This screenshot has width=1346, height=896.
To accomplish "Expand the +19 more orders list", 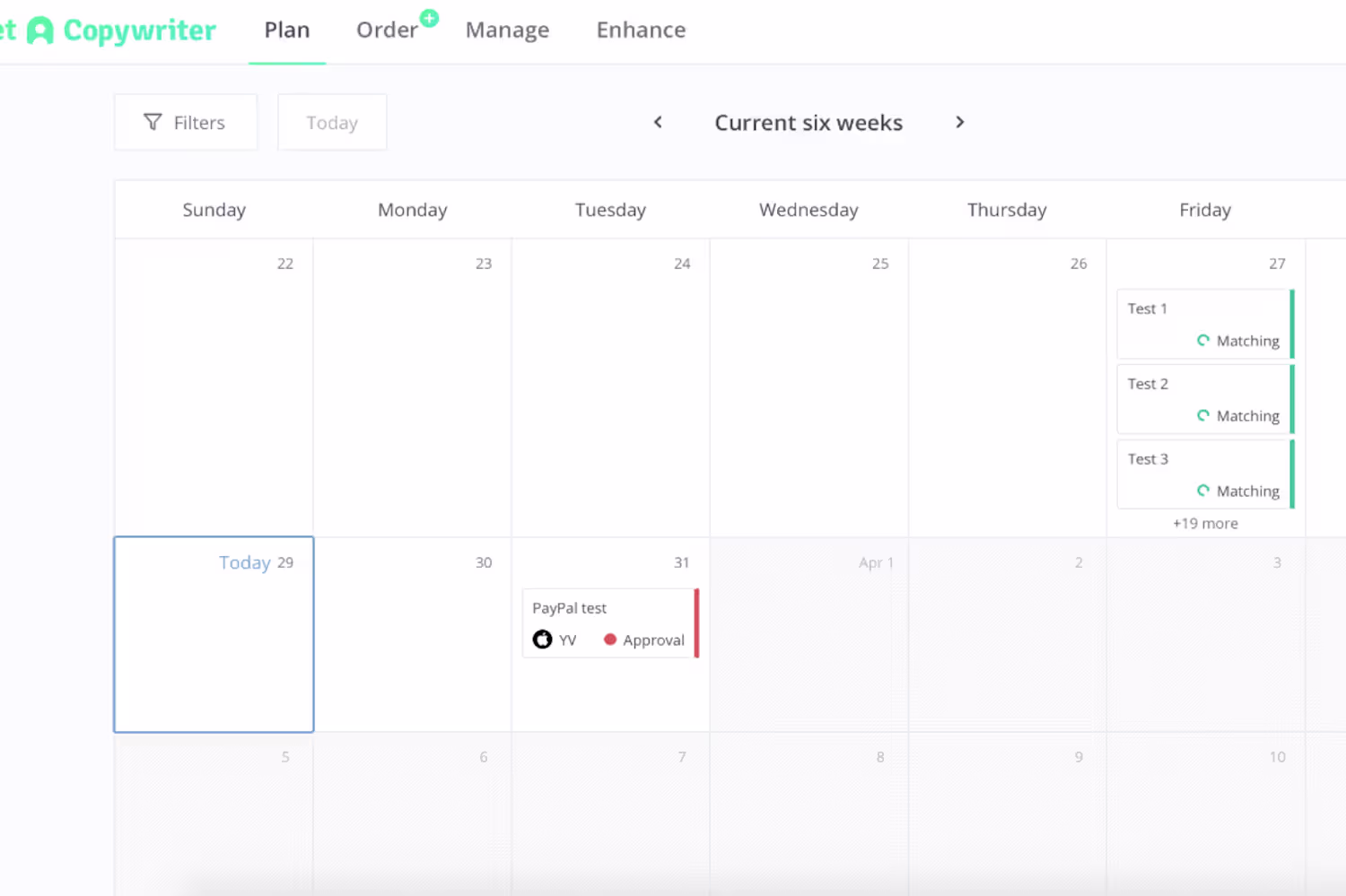I will pyautogui.click(x=1205, y=523).
